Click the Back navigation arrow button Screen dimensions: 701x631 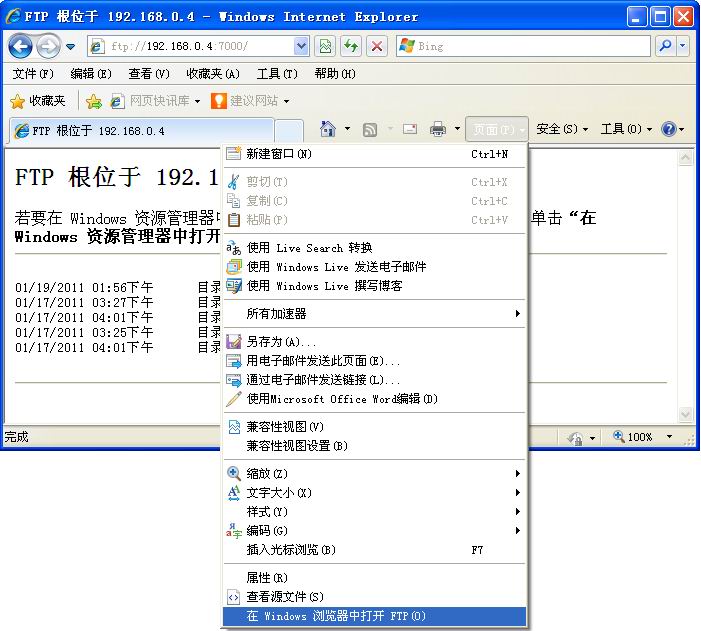pyautogui.click(x=20, y=46)
